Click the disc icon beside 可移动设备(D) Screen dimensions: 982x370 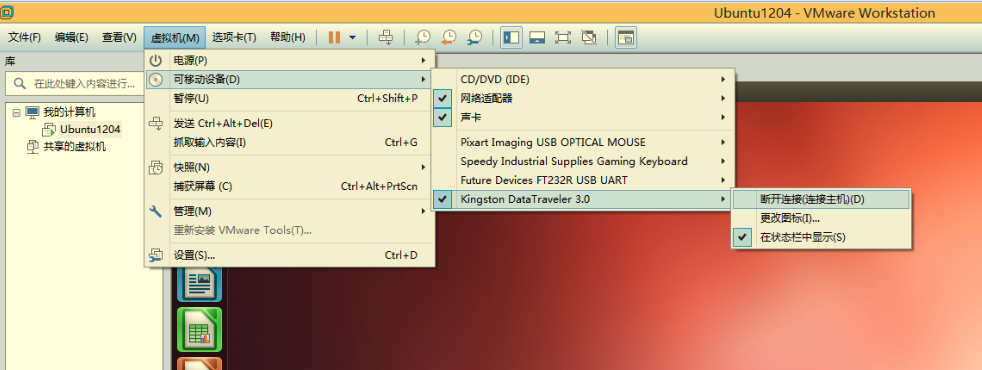coord(156,80)
